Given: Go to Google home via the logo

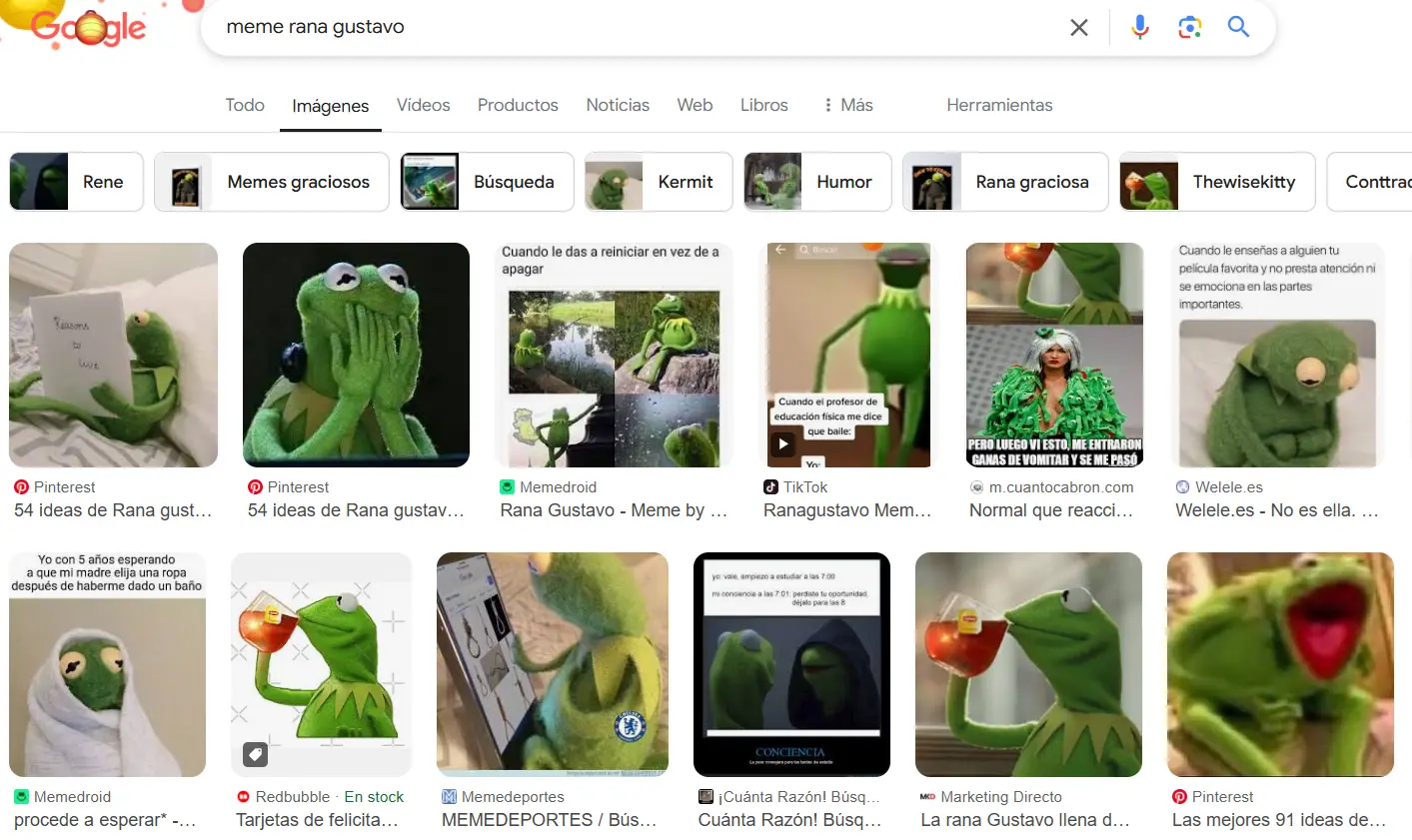Looking at the screenshot, I should click(x=88, y=28).
